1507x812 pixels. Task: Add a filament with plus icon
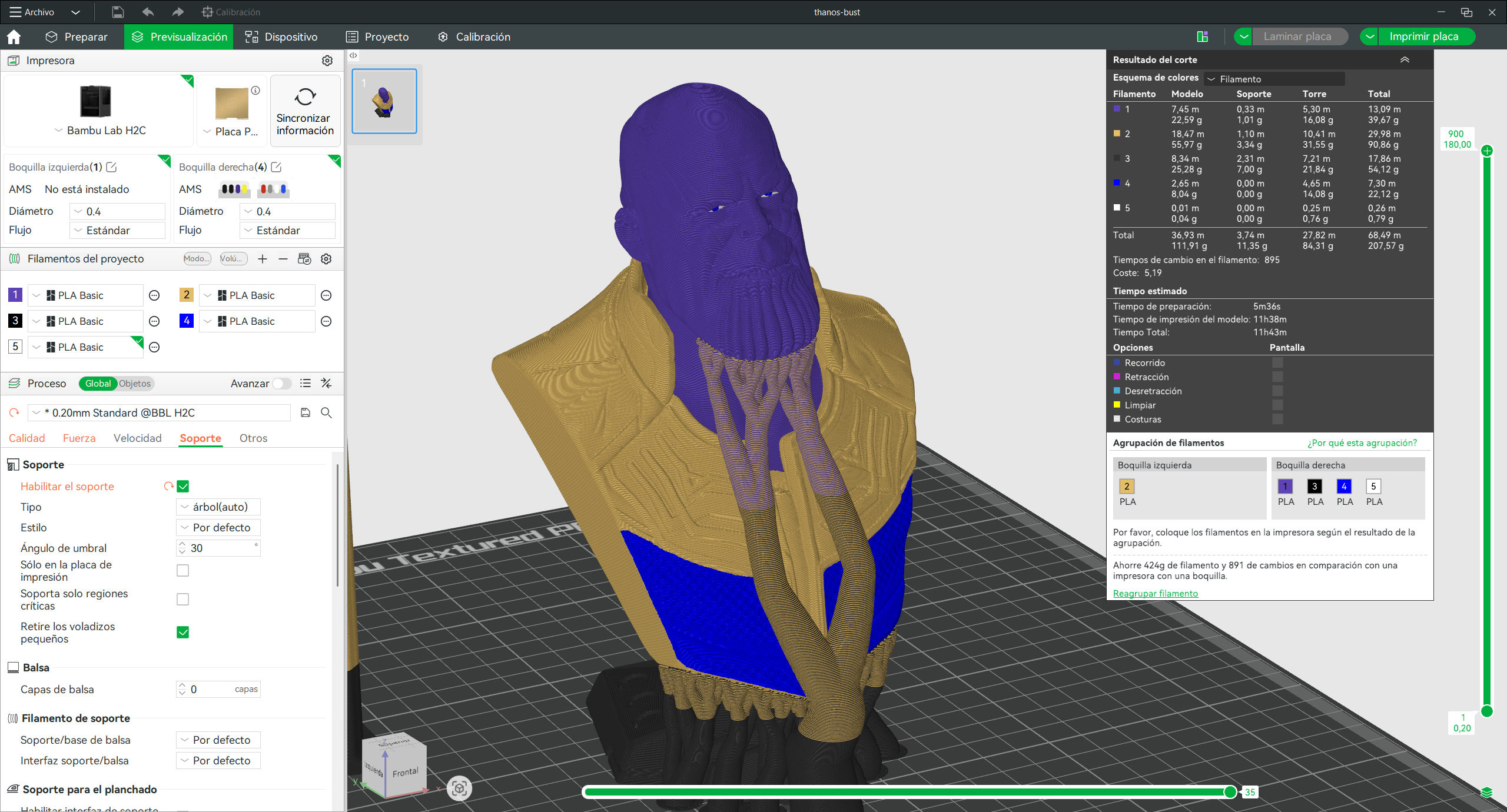[x=263, y=259]
